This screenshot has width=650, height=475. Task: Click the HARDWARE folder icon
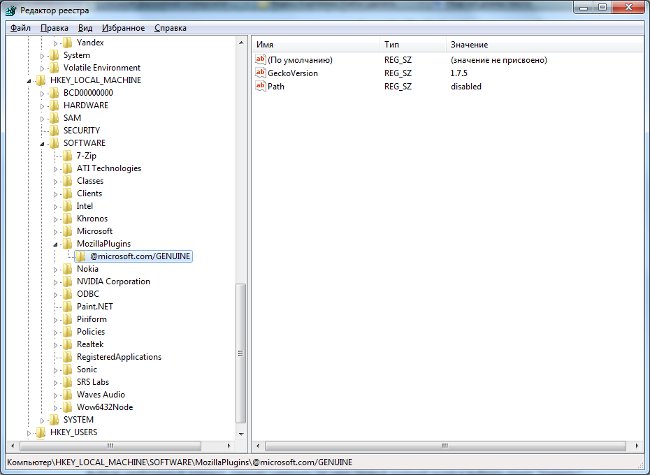54,105
